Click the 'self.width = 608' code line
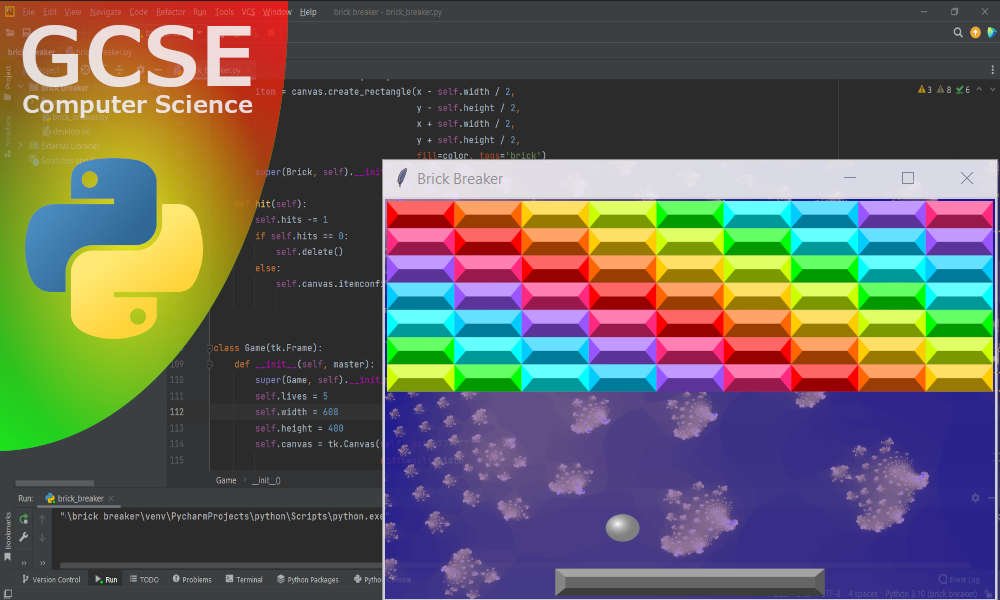Viewport: 1000px width, 600px height. (x=297, y=412)
